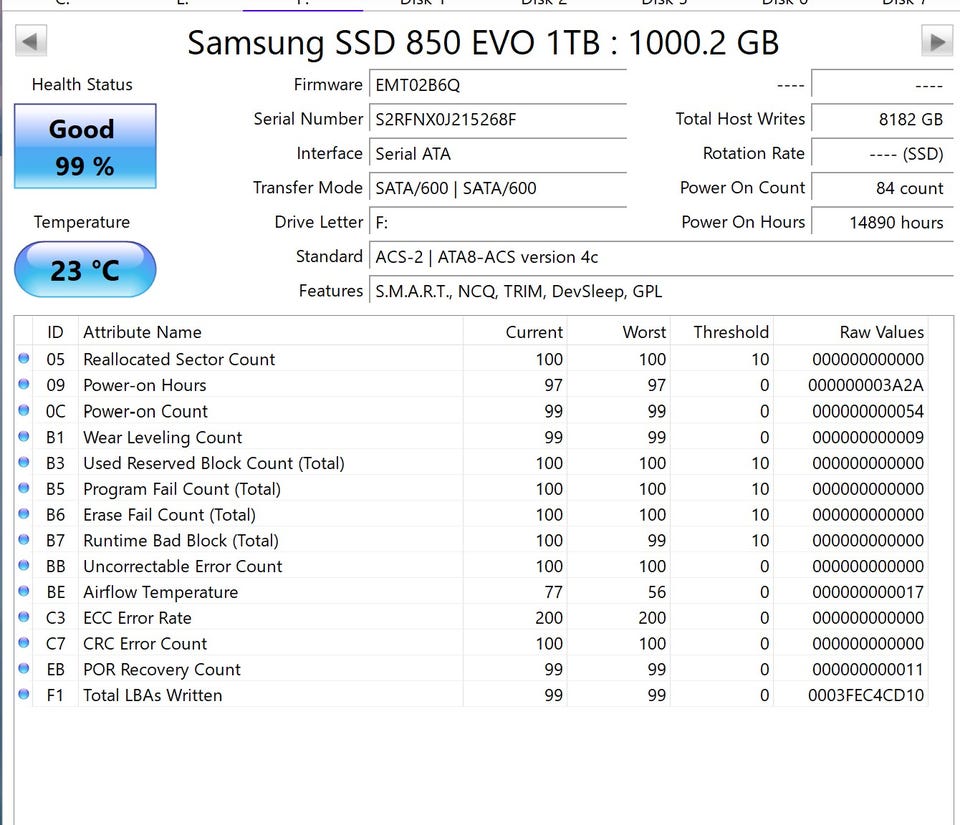The image size is (960, 825).
Task: Click status dot for CRC Error Count
Action: 24,643
